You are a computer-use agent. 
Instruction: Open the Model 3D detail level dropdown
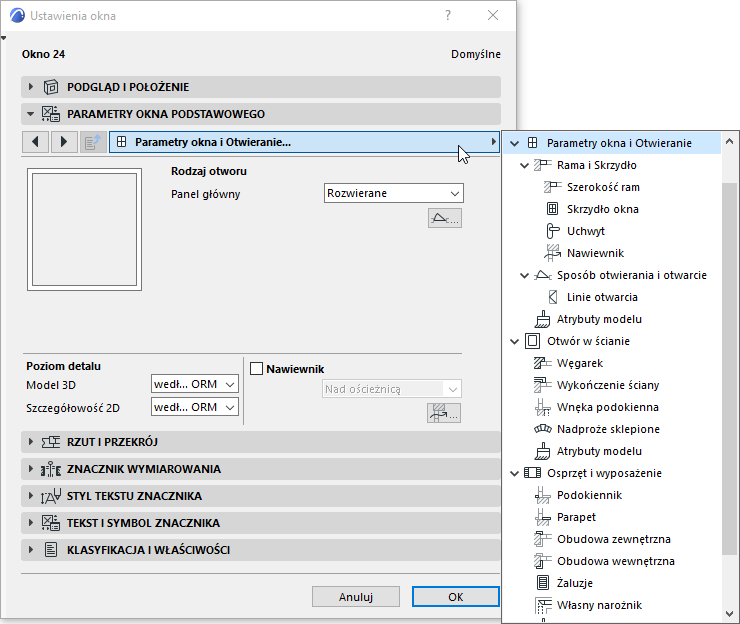194,384
